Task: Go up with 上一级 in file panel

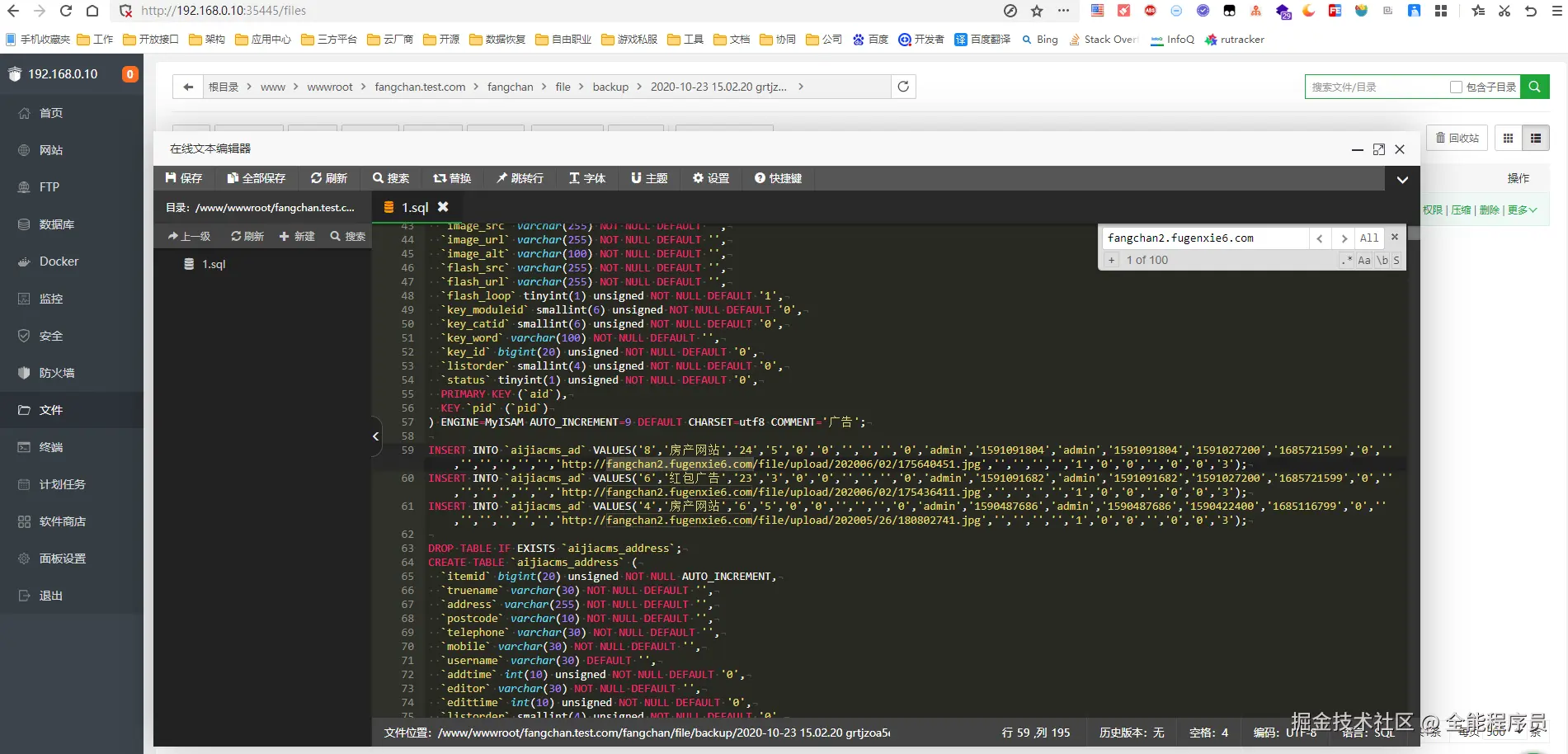Action: point(189,237)
